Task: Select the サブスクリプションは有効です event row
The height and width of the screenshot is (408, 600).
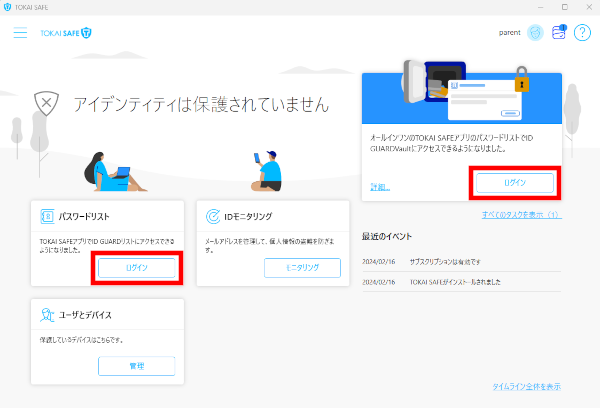Action: click(462, 262)
